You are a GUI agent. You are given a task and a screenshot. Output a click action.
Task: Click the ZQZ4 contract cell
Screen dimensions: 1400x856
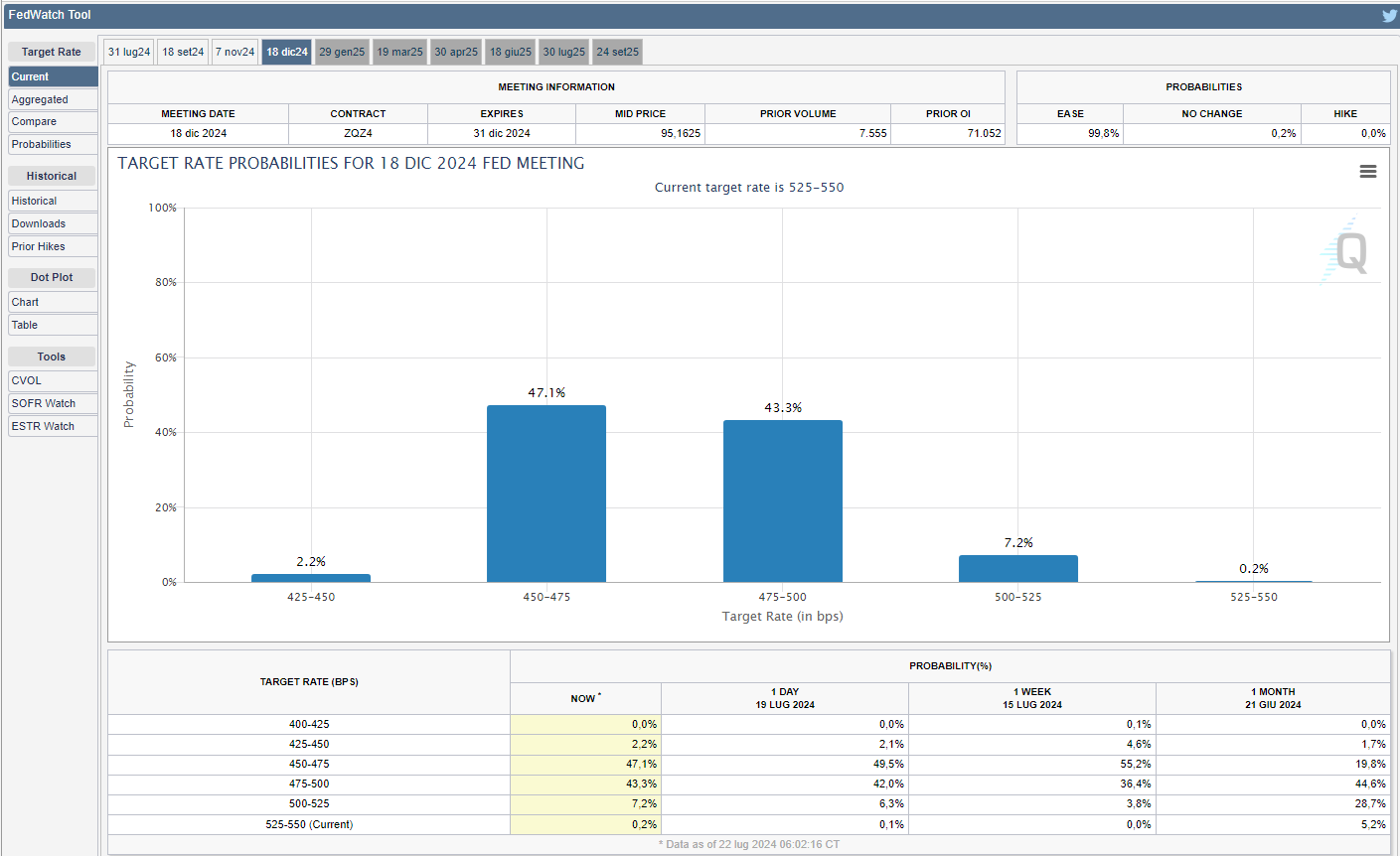point(358,133)
